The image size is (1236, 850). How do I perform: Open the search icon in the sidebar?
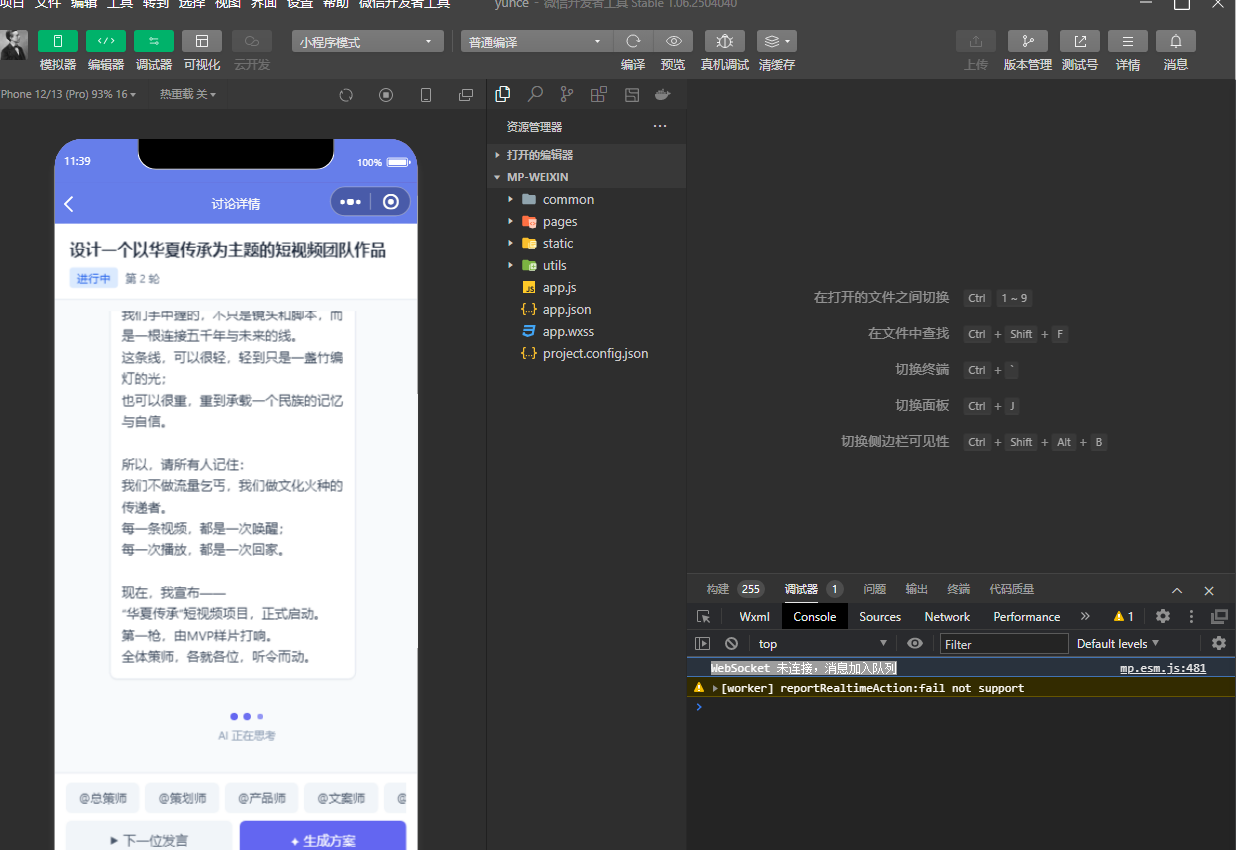point(535,94)
